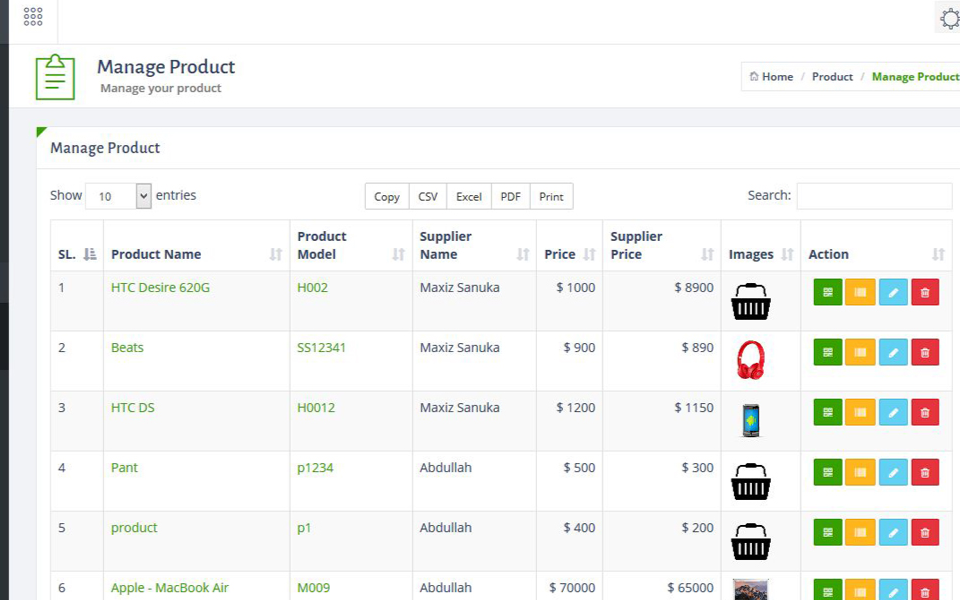Open Product breadcrumb item

832,77
